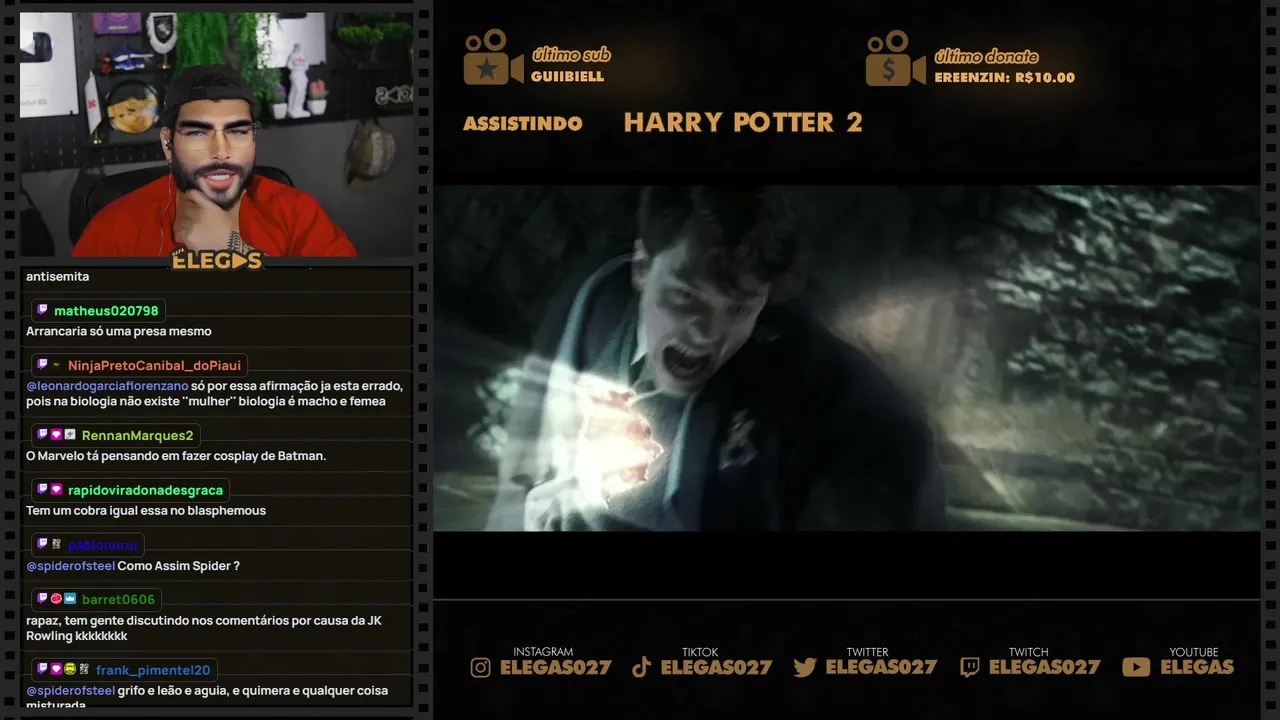Click heart badge beside rapidoviradonadesgraca
The width and height of the screenshot is (1280, 720).
point(56,490)
